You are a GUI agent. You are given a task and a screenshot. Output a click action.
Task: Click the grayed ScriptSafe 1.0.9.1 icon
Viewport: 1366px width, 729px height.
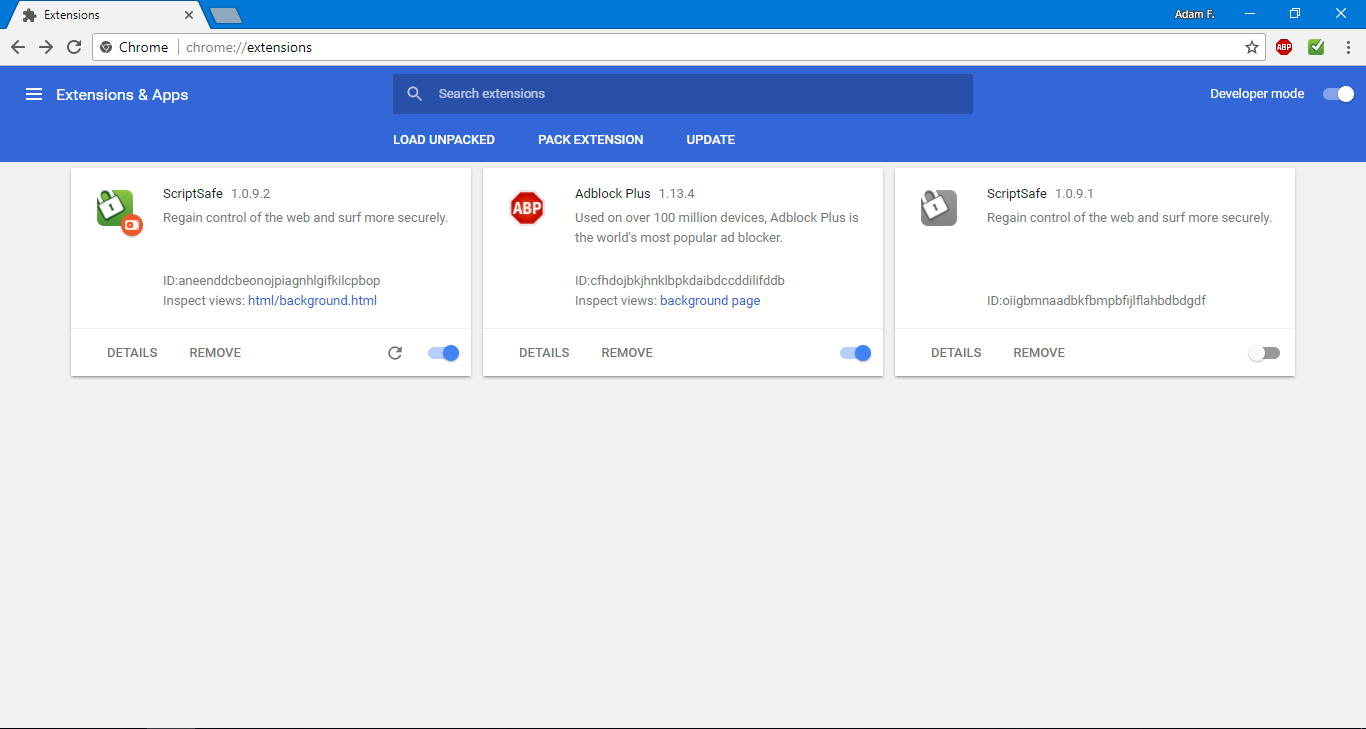click(x=938, y=207)
